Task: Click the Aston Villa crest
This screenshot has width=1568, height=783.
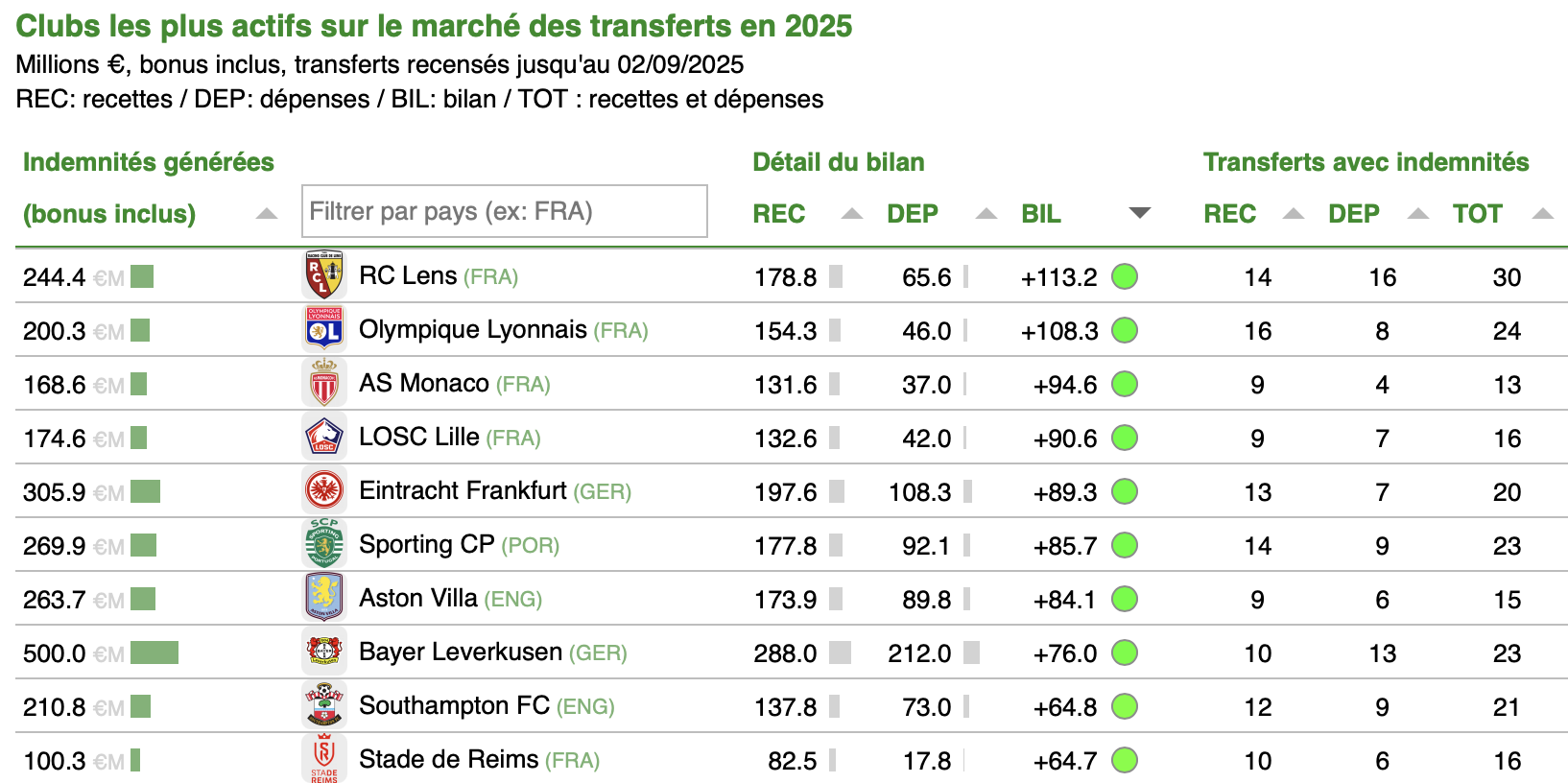Action: tap(324, 599)
